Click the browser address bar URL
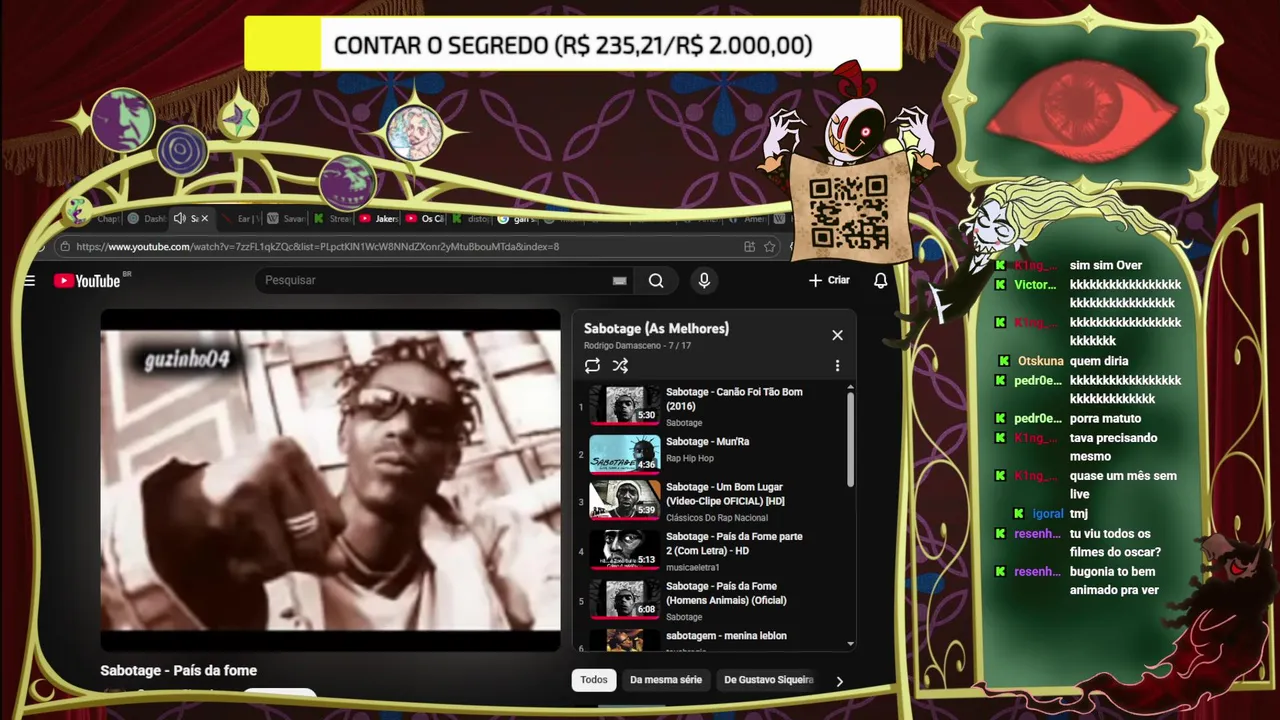1280x720 pixels. point(317,246)
